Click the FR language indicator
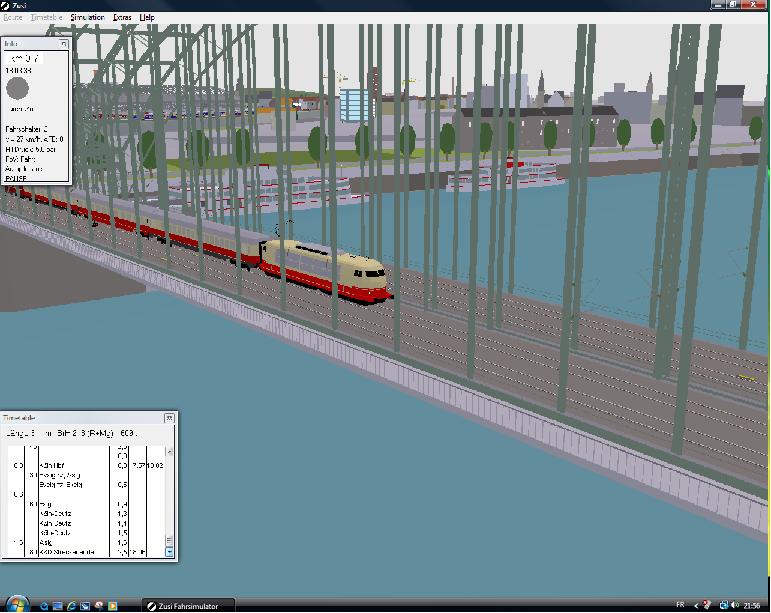This screenshot has width=771, height=613. 681,605
